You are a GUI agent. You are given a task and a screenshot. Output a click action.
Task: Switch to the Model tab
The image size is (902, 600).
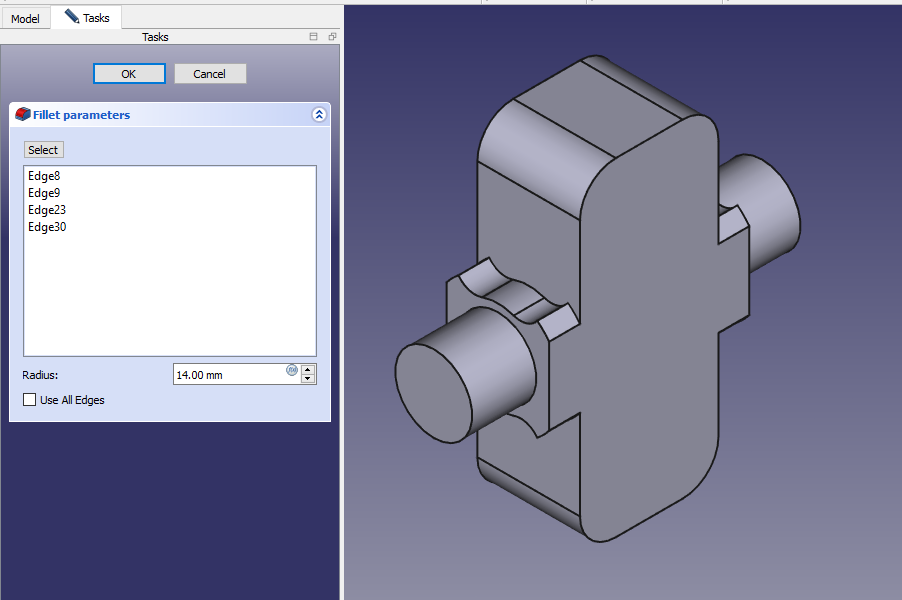pos(25,18)
